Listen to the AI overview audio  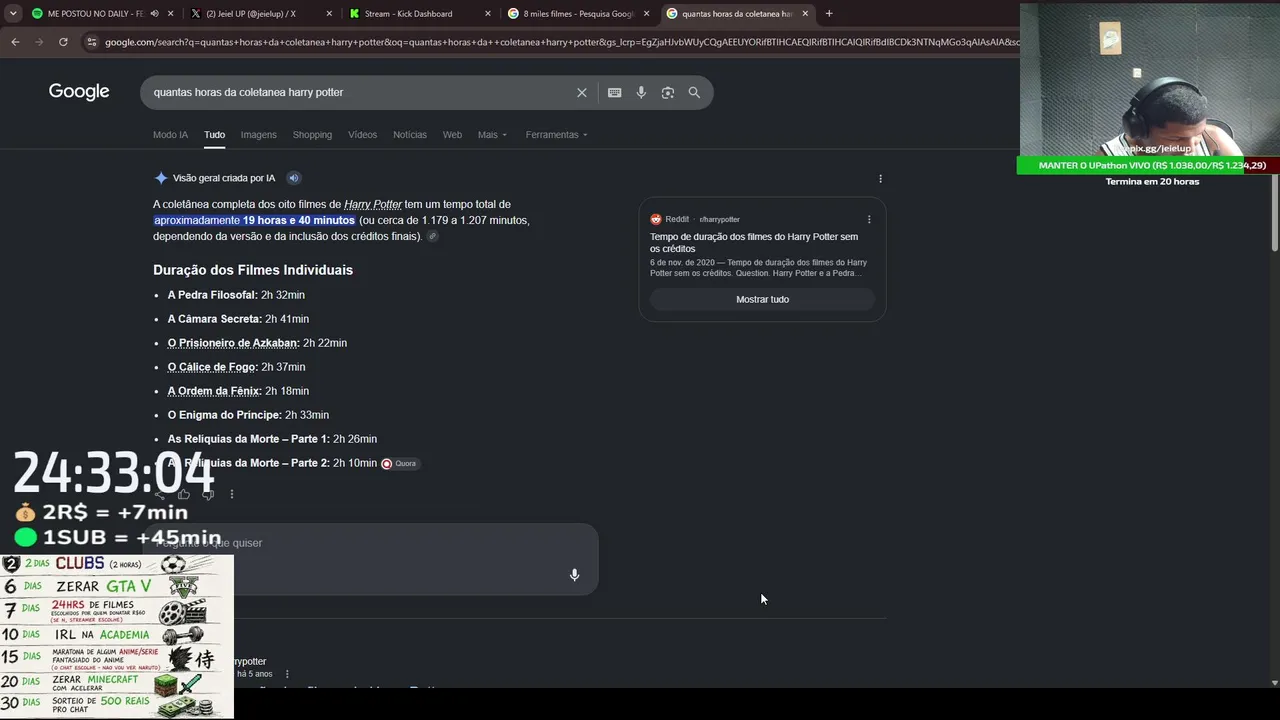coord(294,178)
